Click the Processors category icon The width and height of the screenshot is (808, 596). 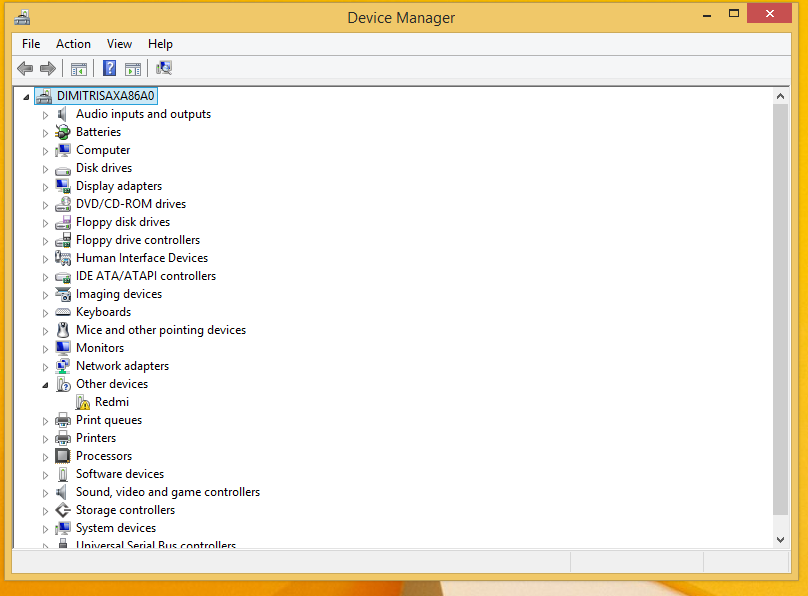coord(63,456)
